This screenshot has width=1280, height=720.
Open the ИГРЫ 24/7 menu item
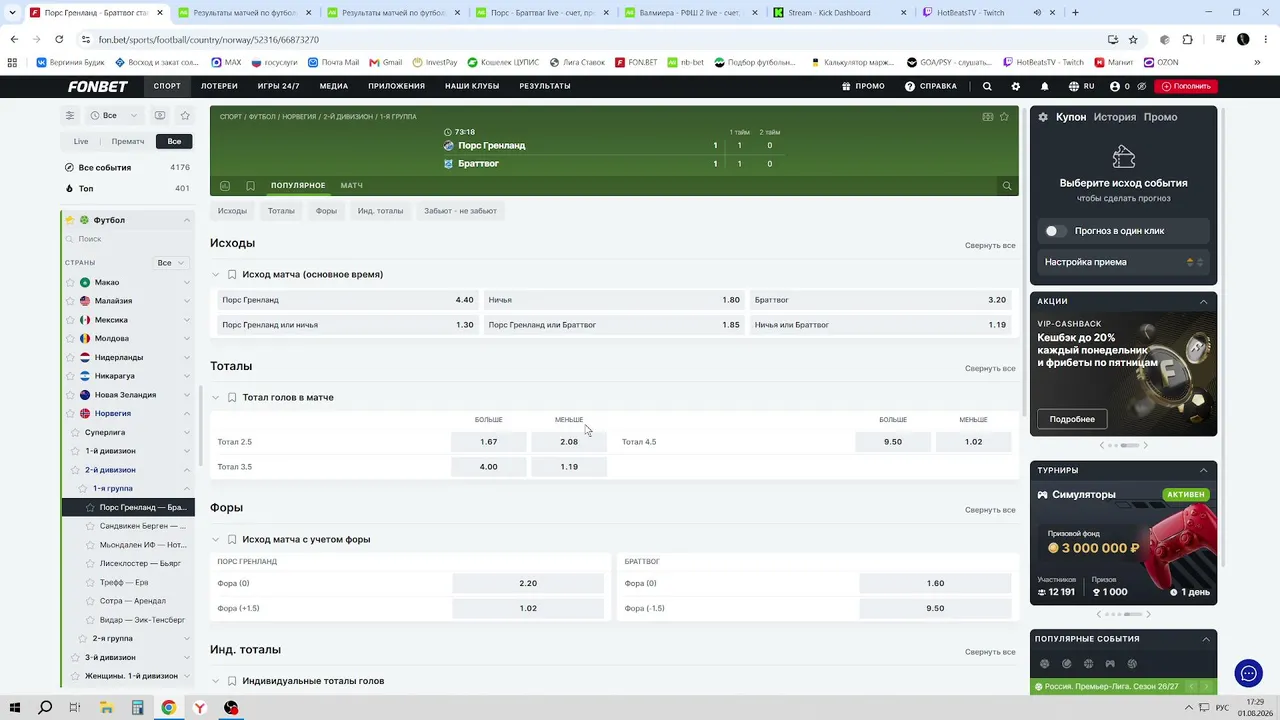pyautogui.click(x=279, y=86)
